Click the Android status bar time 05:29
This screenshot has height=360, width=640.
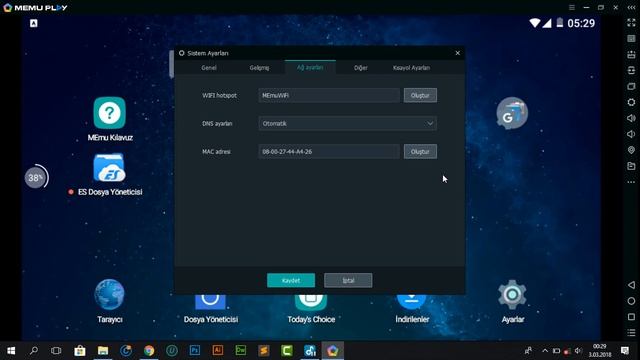(581, 23)
